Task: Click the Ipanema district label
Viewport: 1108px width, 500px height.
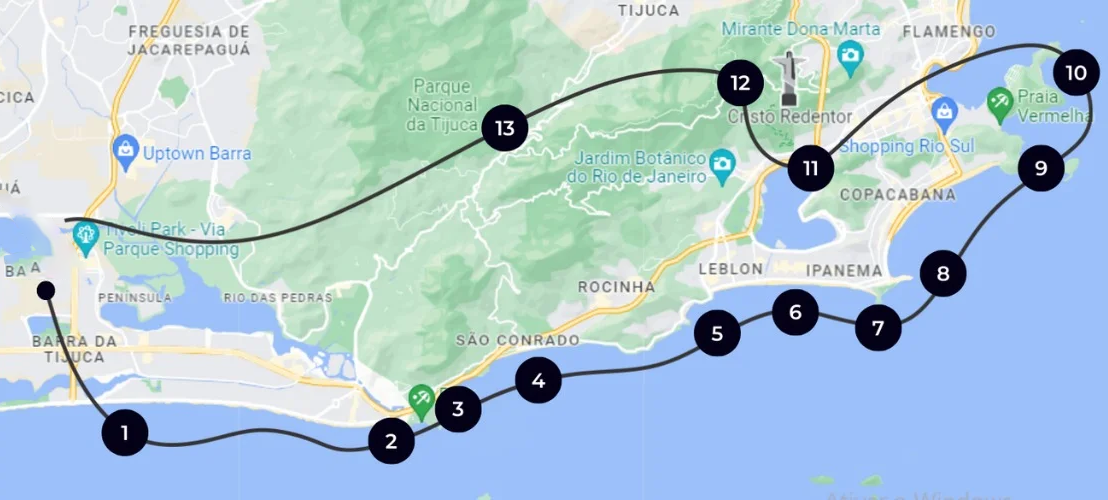Action: coord(844,270)
